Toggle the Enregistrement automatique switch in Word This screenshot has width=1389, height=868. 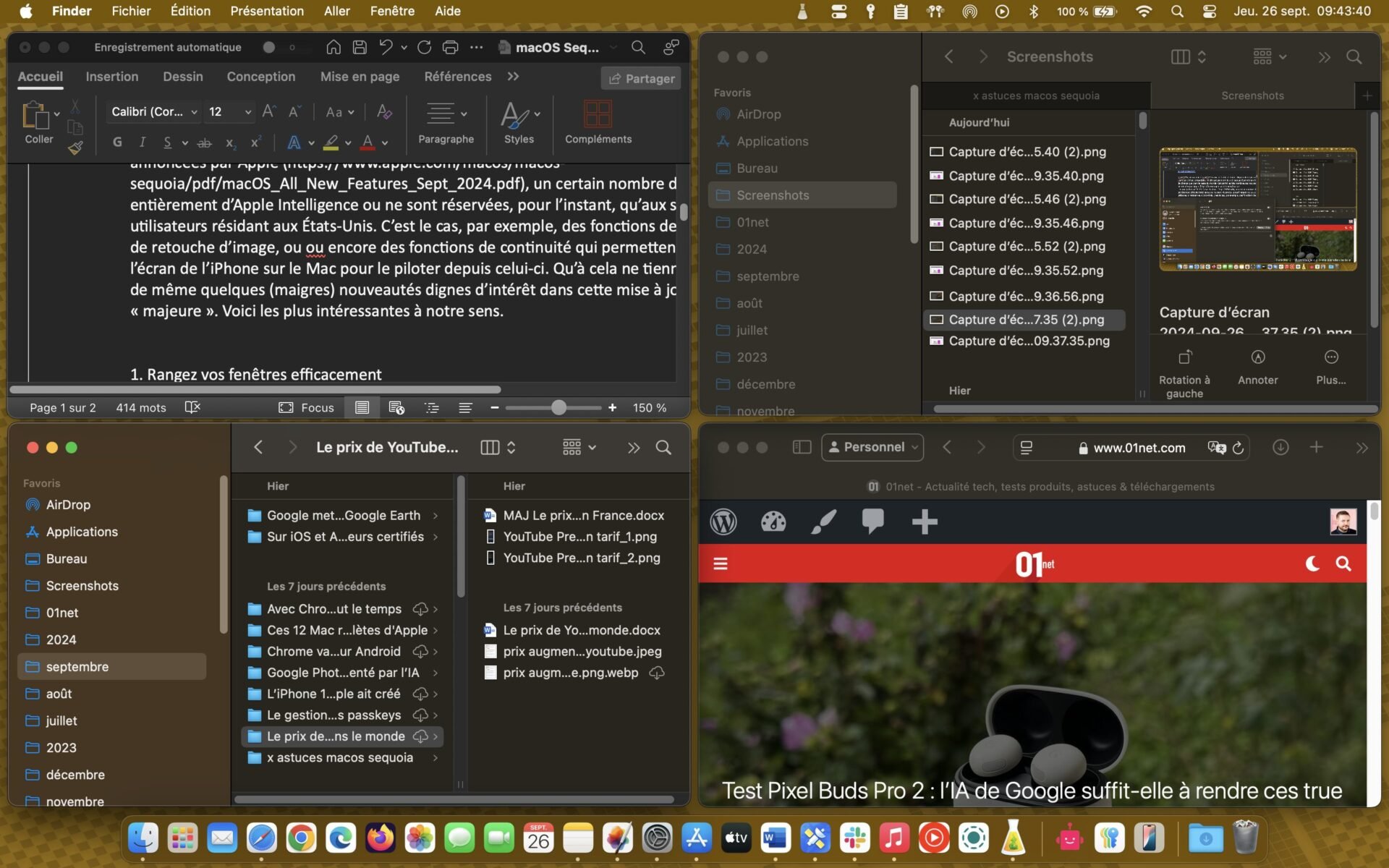click(279, 47)
